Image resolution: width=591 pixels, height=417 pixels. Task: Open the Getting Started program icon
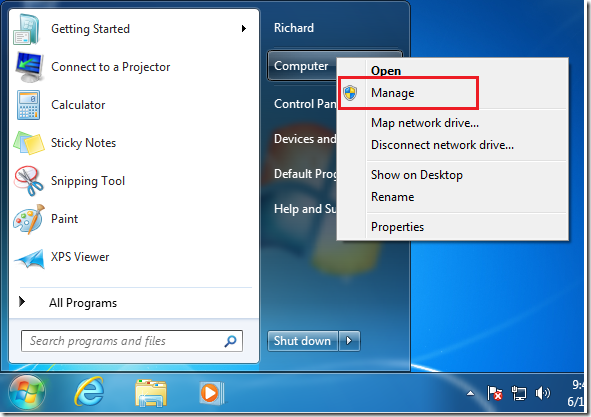click(27, 29)
